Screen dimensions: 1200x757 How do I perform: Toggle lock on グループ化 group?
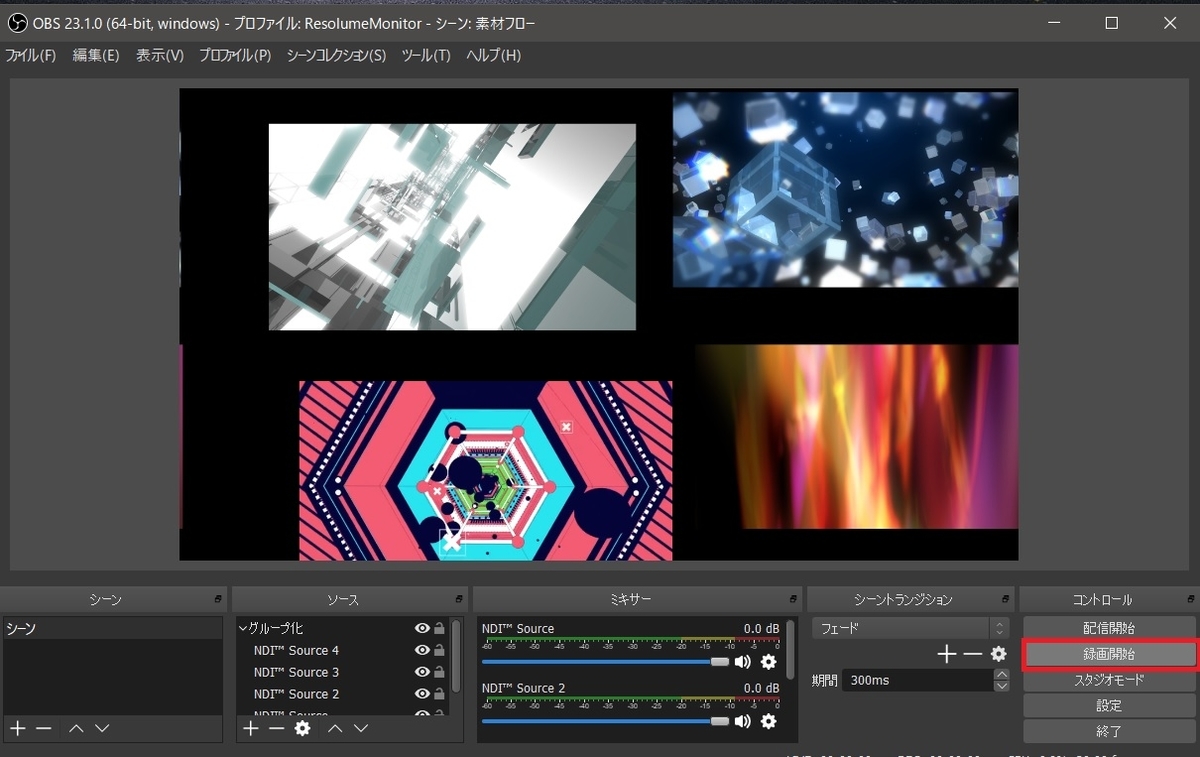439,628
